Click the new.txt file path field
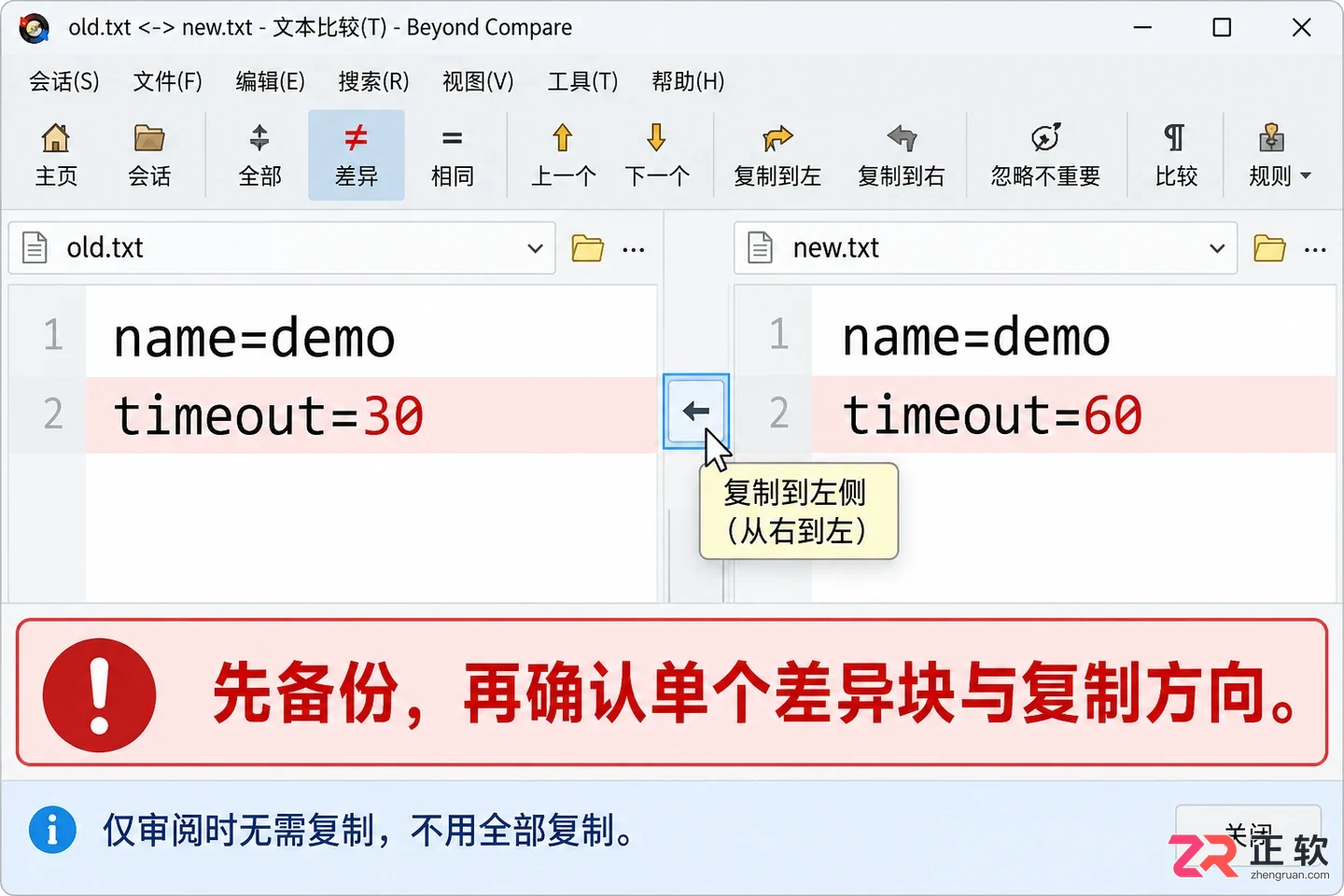 pyautogui.click(x=986, y=248)
